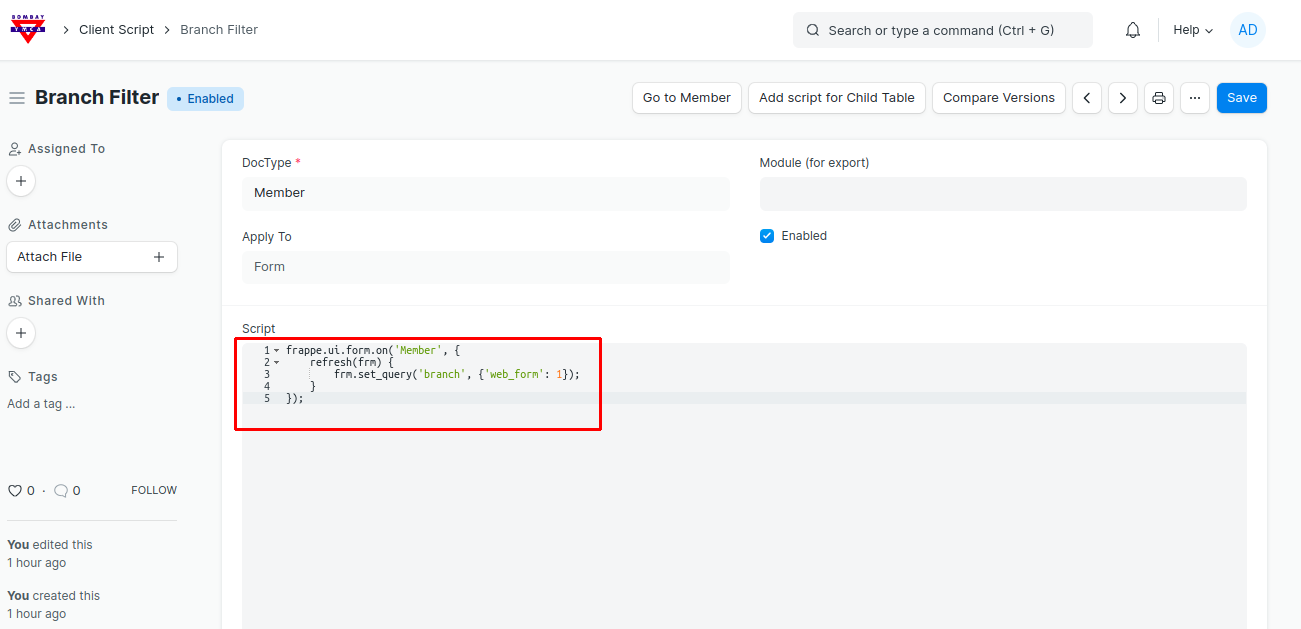Add an assignee with plus button
This screenshot has height=629, width=1301.
[x=21, y=181]
